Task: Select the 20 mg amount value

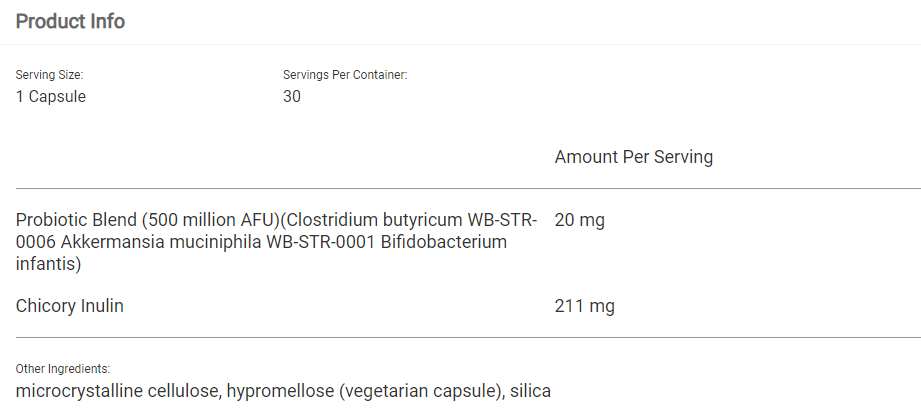Action: pyautogui.click(x=579, y=220)
